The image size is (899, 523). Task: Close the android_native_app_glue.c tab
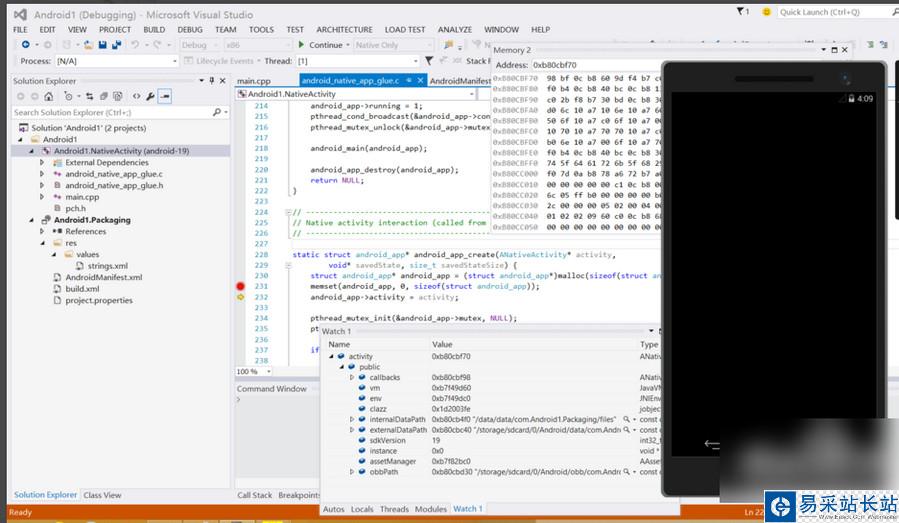point(421,80)
